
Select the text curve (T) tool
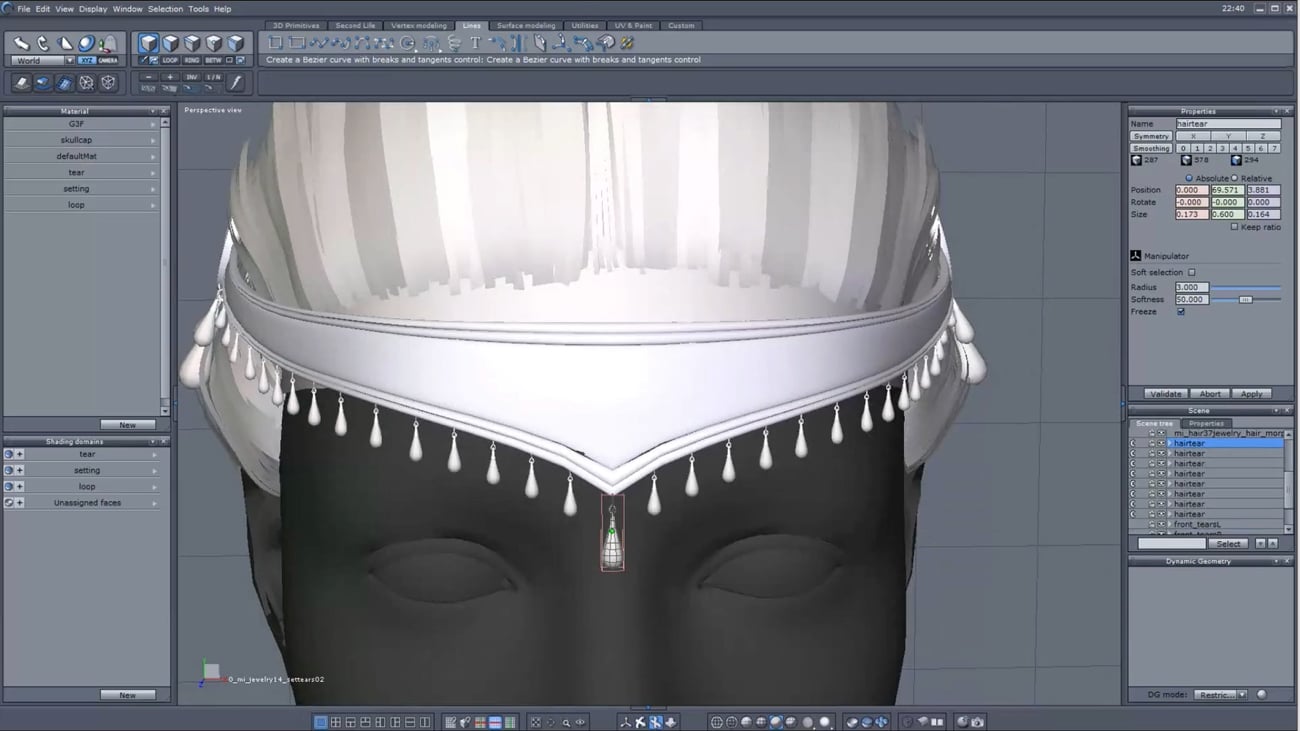[x=475, y=43]
